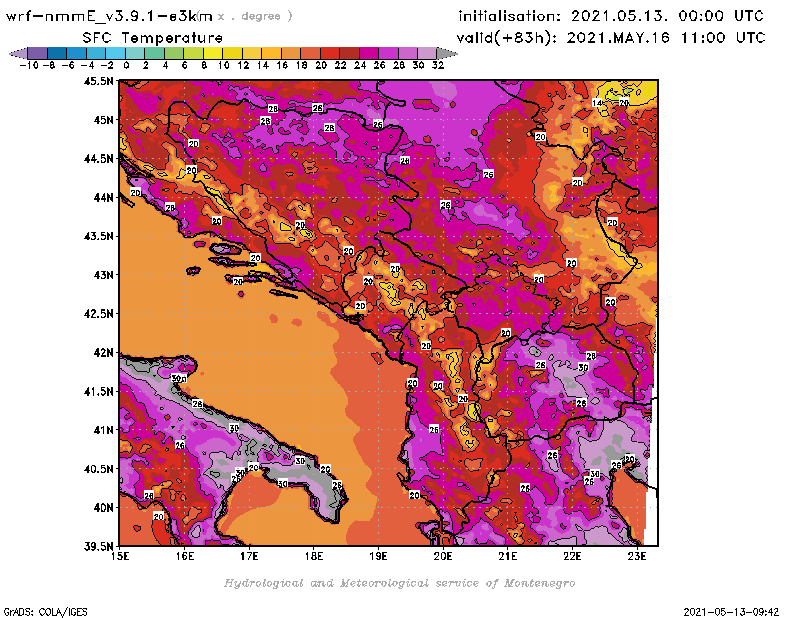Click the gray above-32 arrow on the color bar
The width and height of the screenshot is (800, 618).
click(447, 53)
